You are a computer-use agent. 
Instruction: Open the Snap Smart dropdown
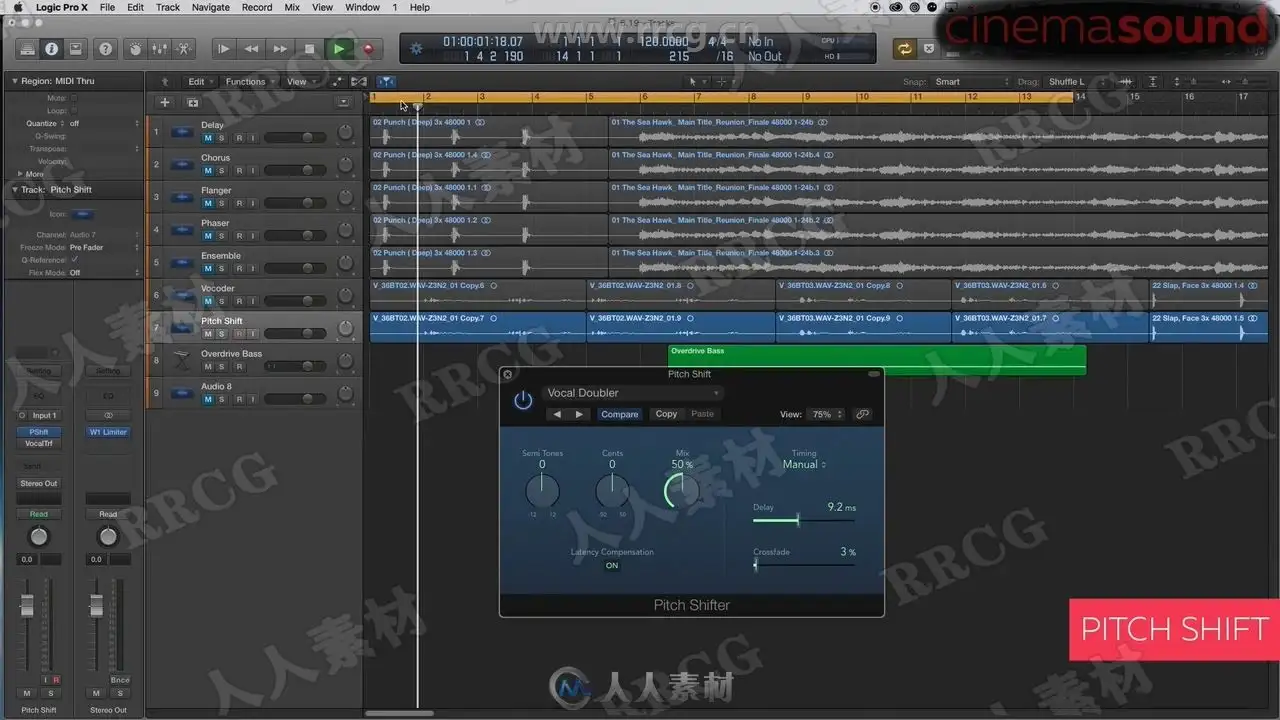click(972, 82)
